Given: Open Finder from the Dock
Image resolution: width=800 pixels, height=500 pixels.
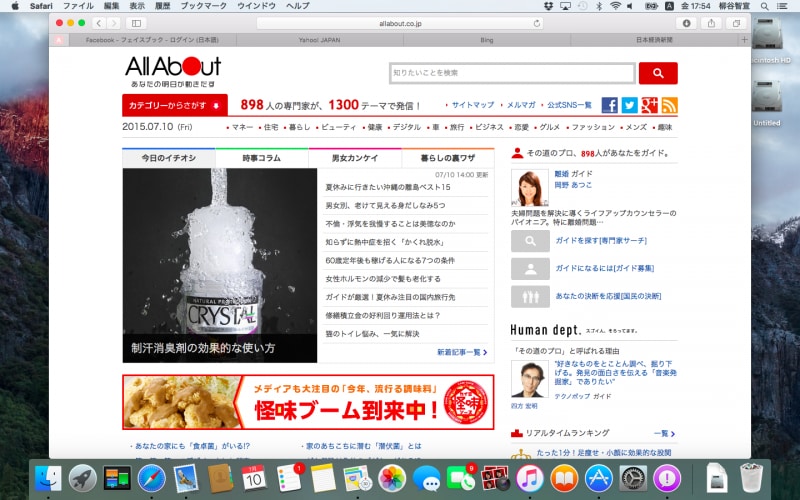Looking at the screenshot, I should point(48,479).
